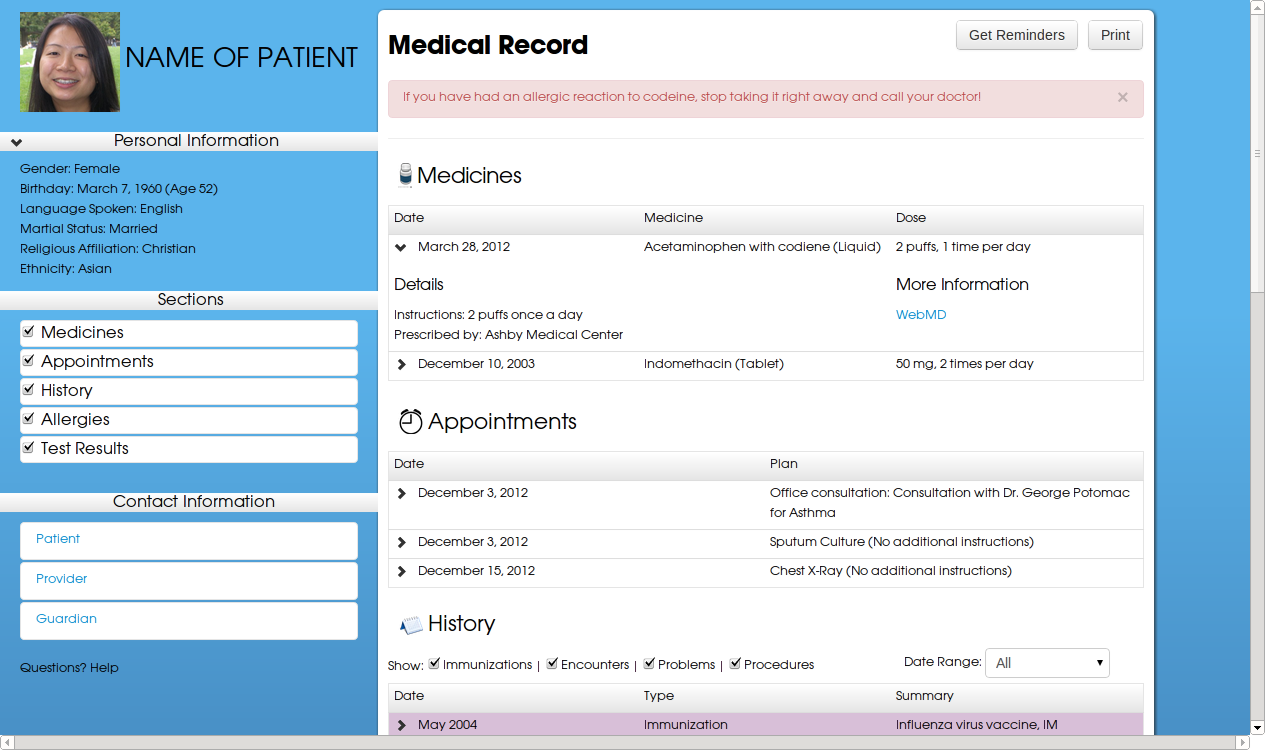Click the Print button

click(1115, 35)
